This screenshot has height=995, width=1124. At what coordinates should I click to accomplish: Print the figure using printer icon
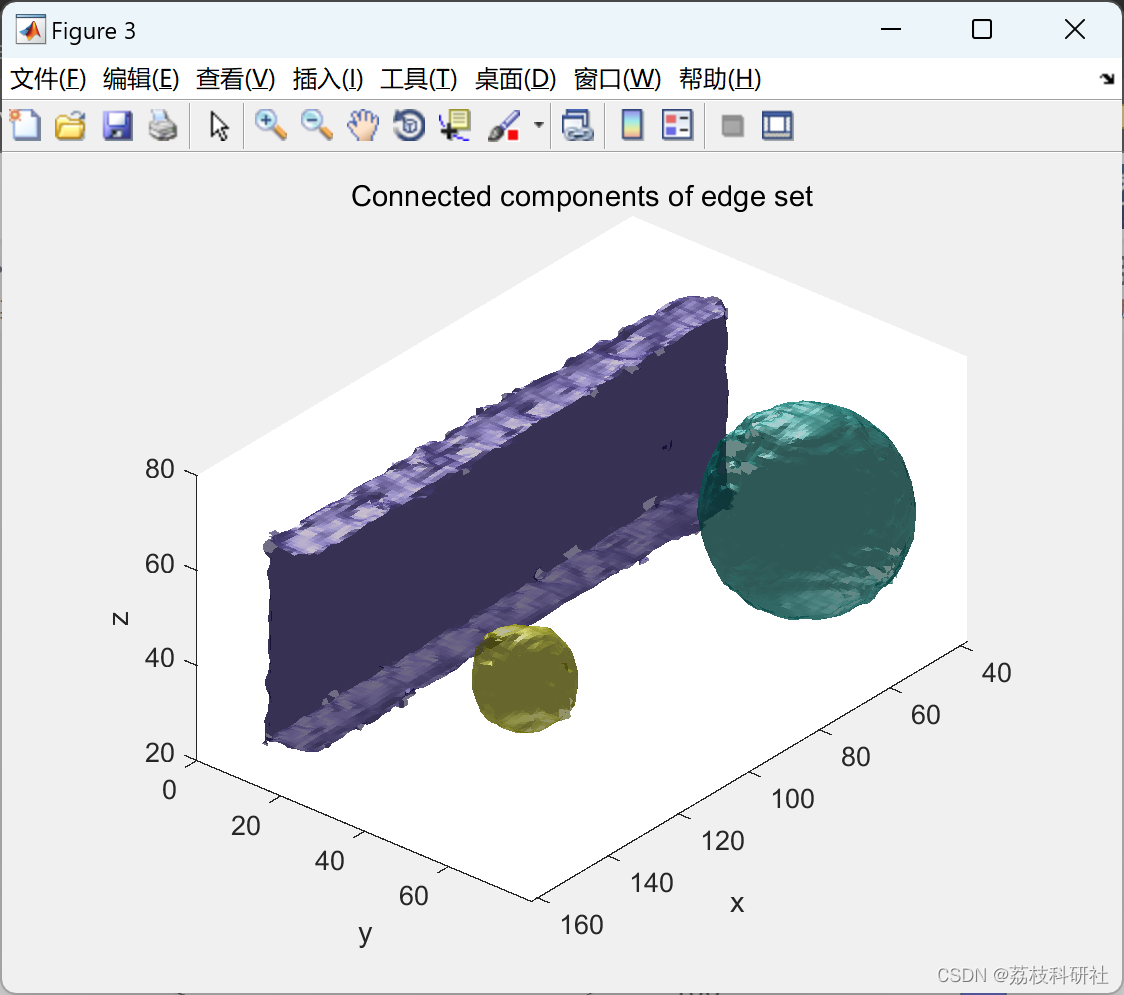coord(163,125)
